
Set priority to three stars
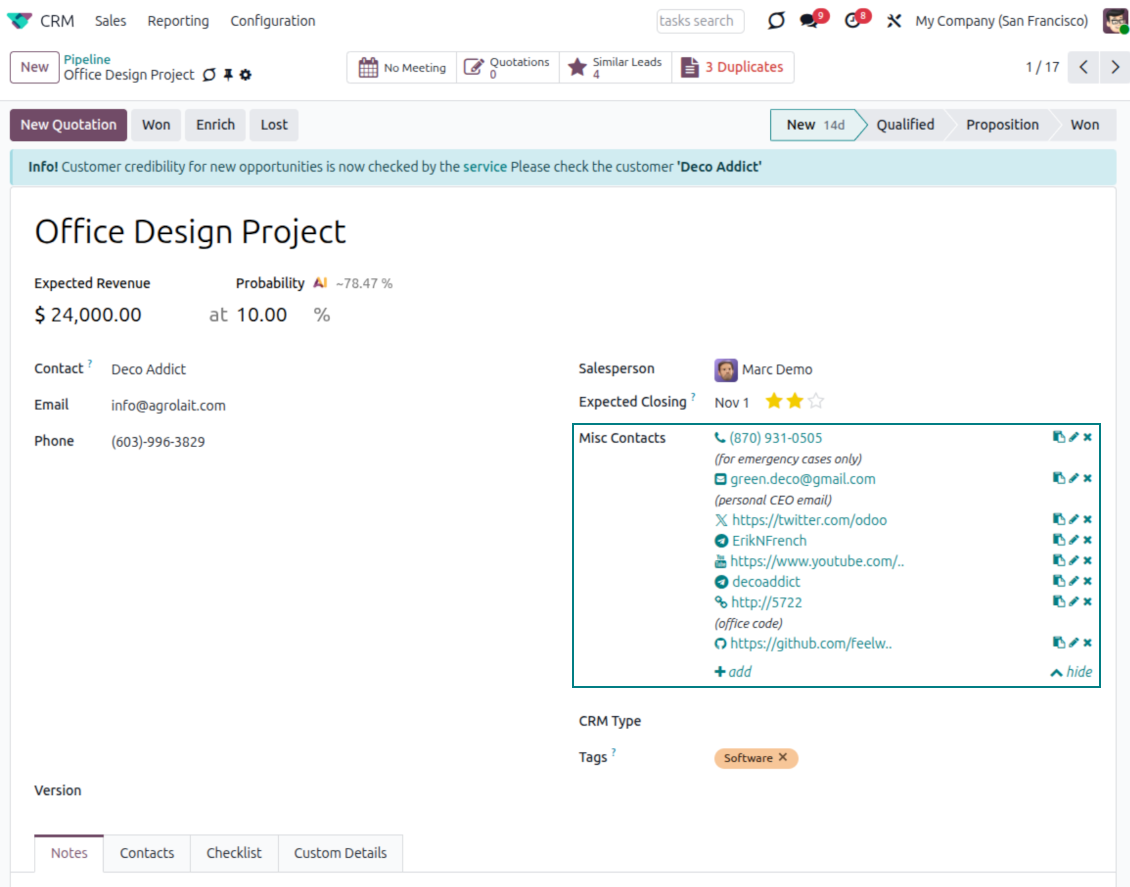tap(816, 402)
